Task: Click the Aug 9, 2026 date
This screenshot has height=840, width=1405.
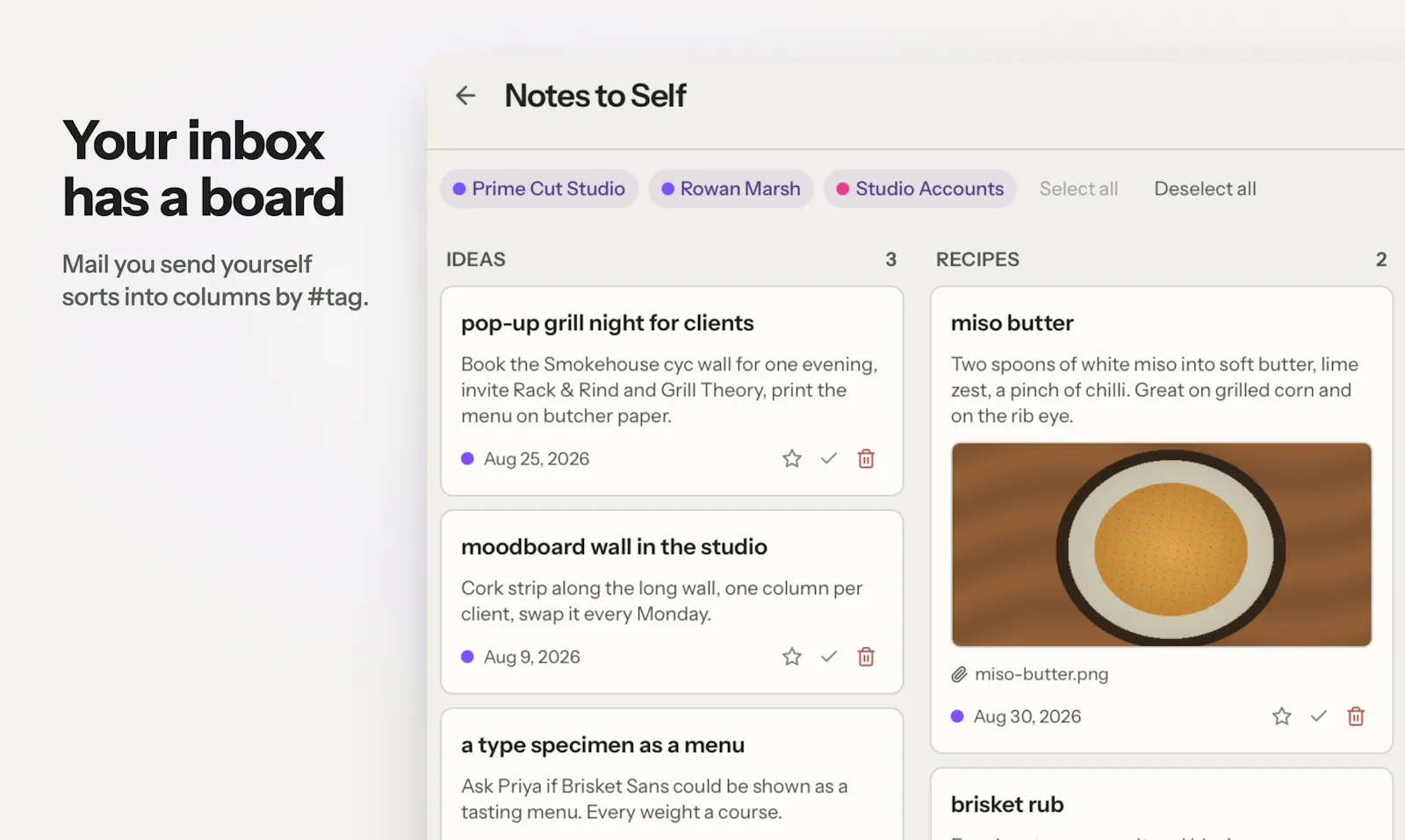Action: coord(532,657)
